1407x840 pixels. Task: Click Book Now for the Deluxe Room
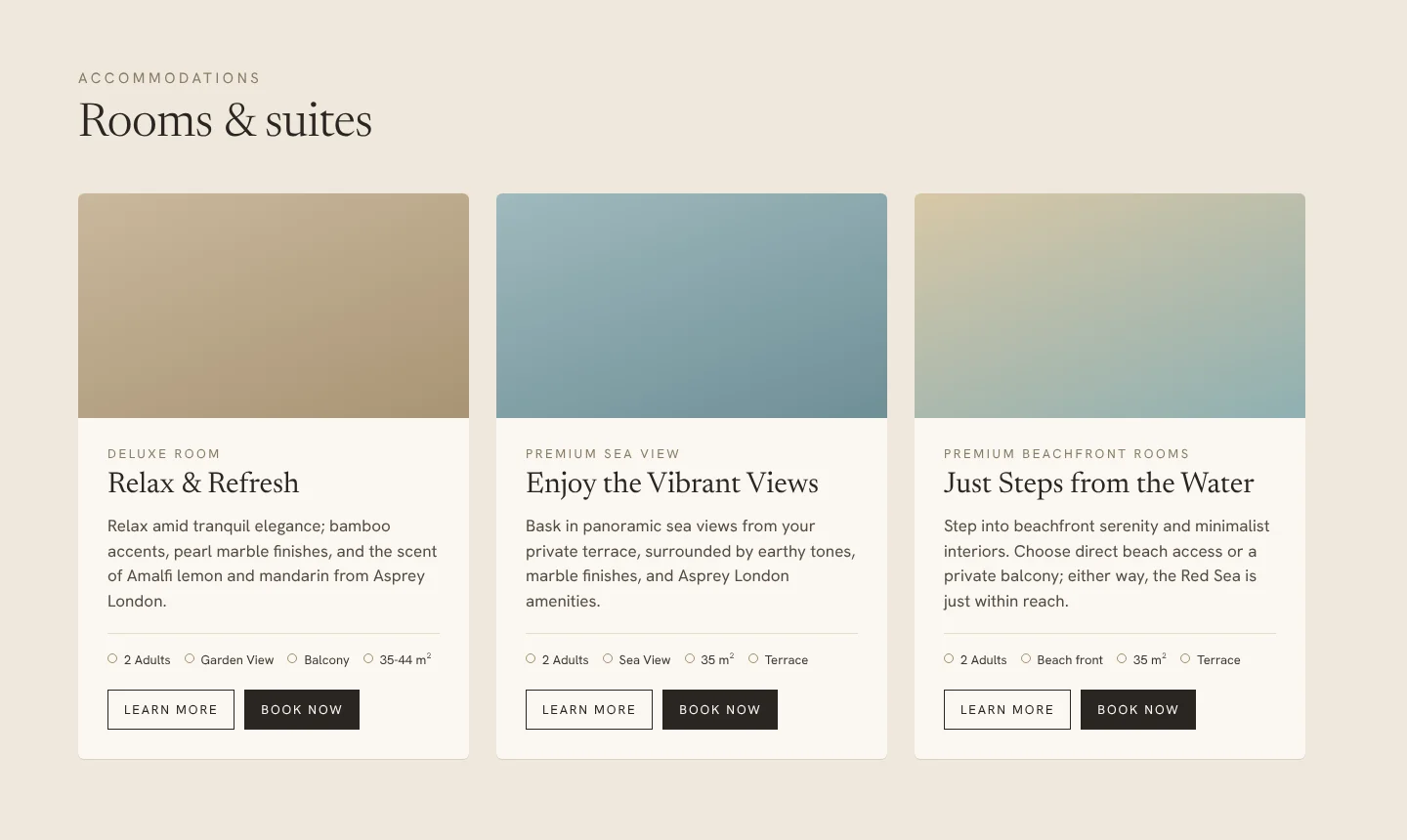tap(302, 709)
